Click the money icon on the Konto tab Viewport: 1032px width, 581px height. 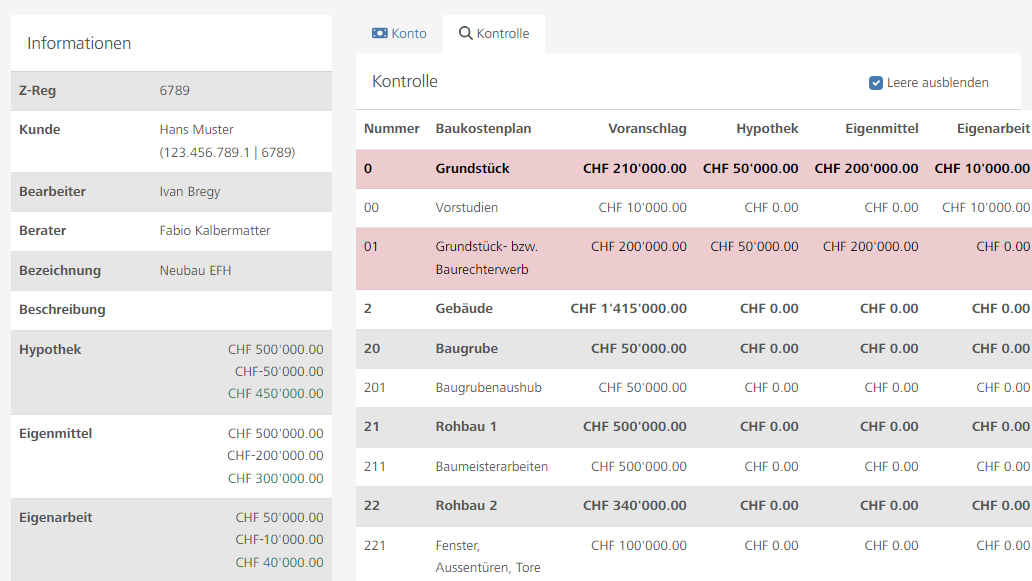pyautogui.click(x=379, y=33)
